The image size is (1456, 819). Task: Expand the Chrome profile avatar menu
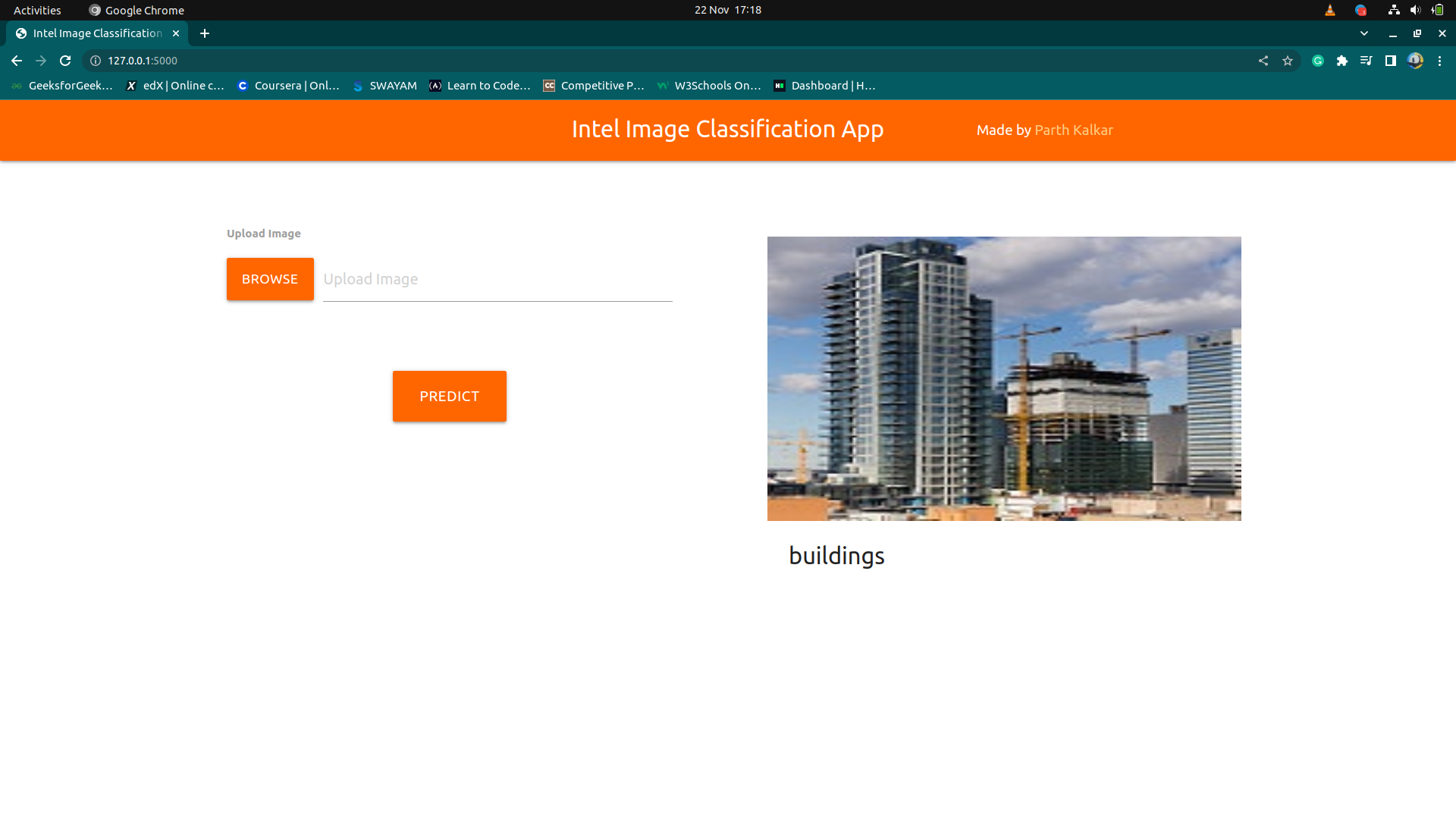1416,61
